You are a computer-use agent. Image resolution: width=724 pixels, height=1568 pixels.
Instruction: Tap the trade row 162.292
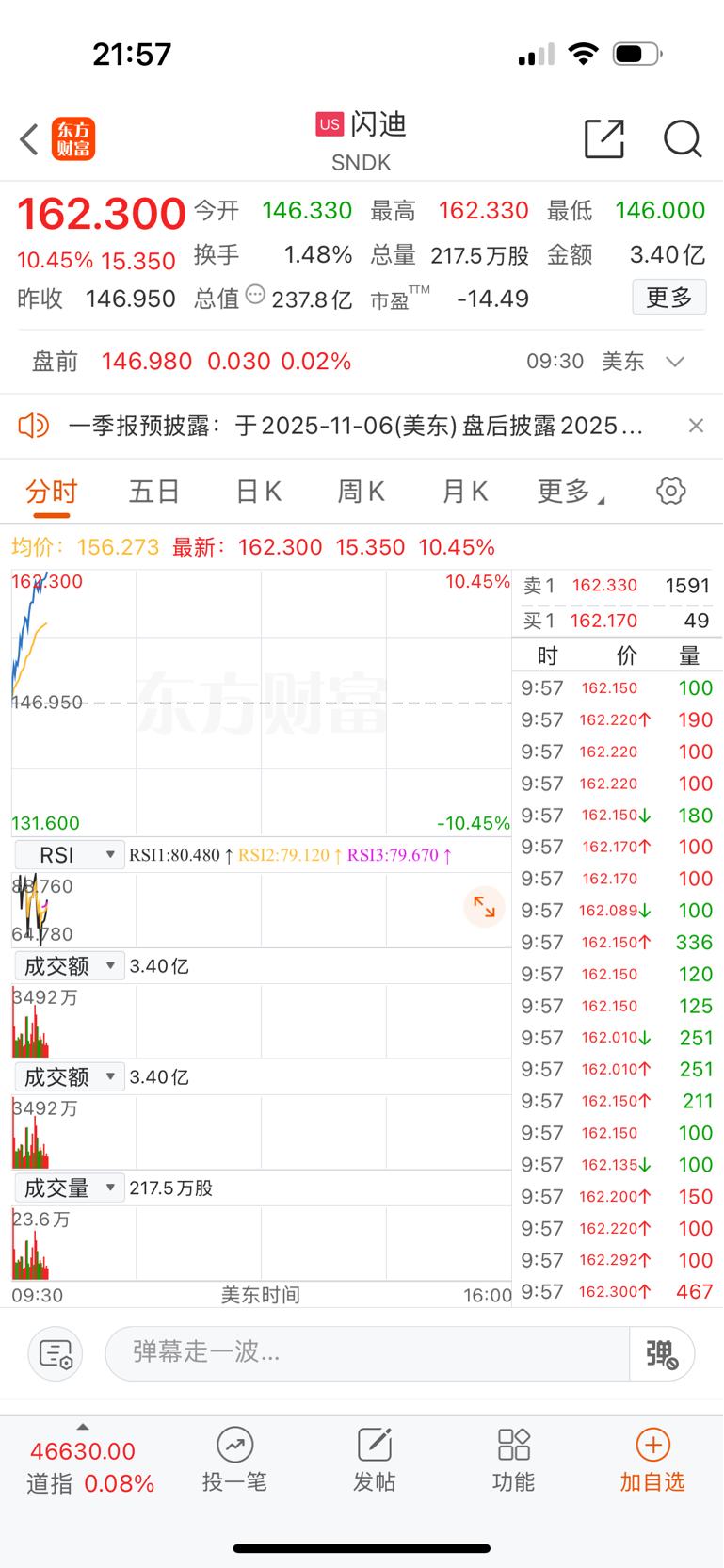(x=617, y=1260)
